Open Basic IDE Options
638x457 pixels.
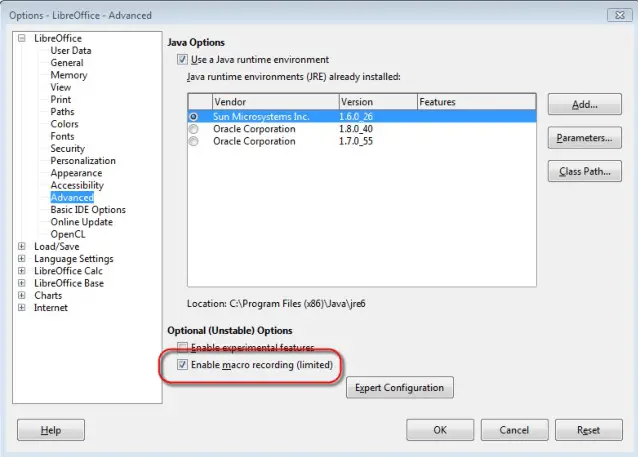[x=88, y=210]
